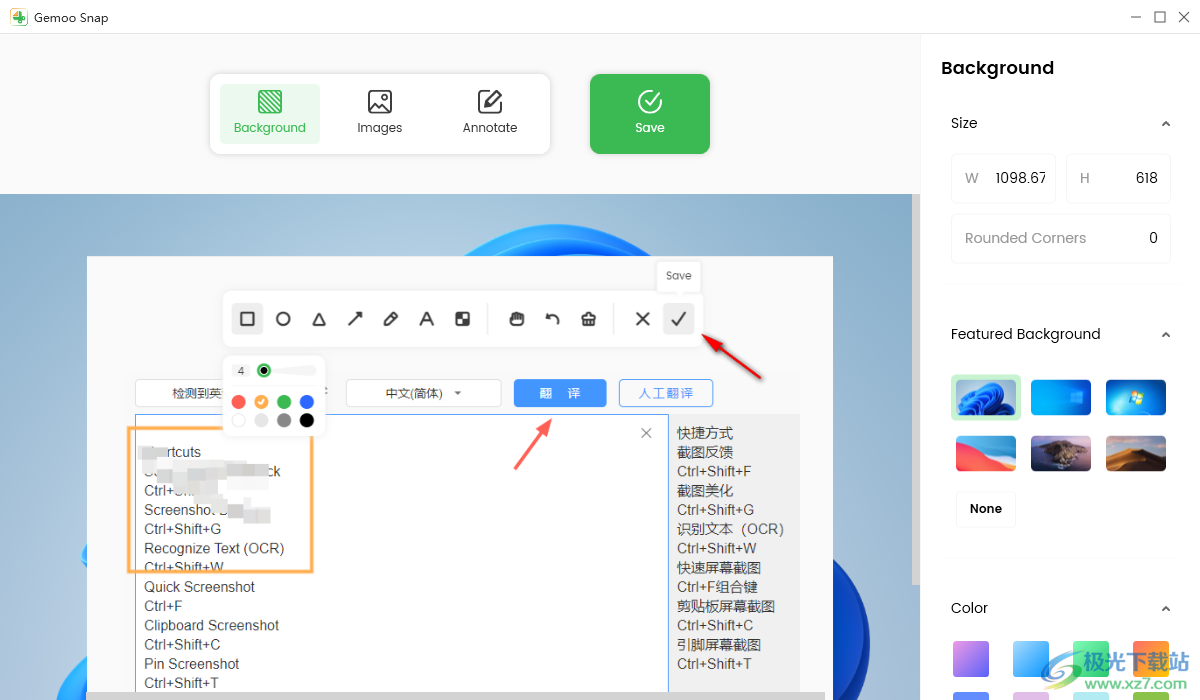This screenshot has height=700, width=1200.
Task: Click the '剪贴板屏幕截图' translated line
Action: tap(726, 606)
